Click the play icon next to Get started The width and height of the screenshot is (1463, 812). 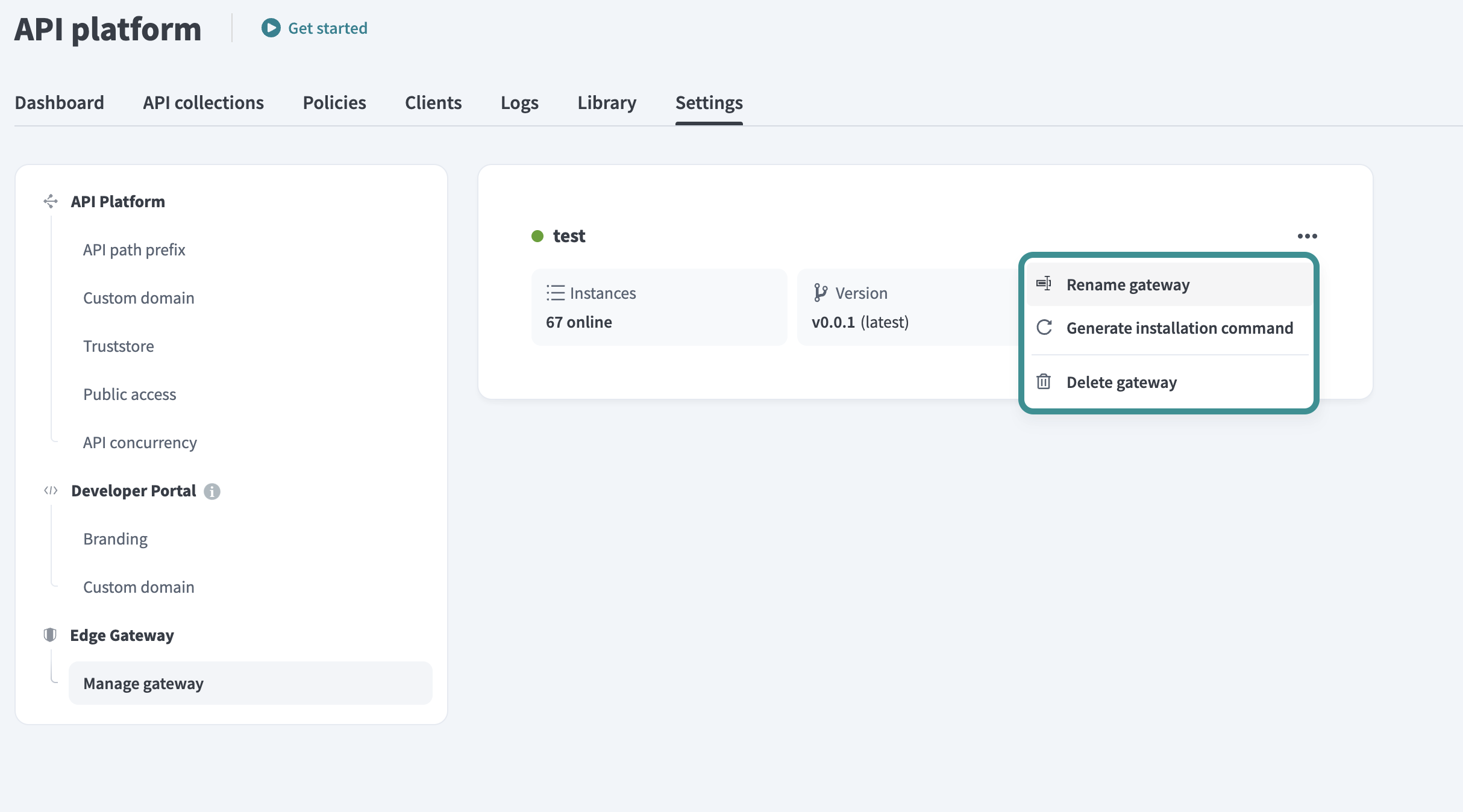click(271, 27)
